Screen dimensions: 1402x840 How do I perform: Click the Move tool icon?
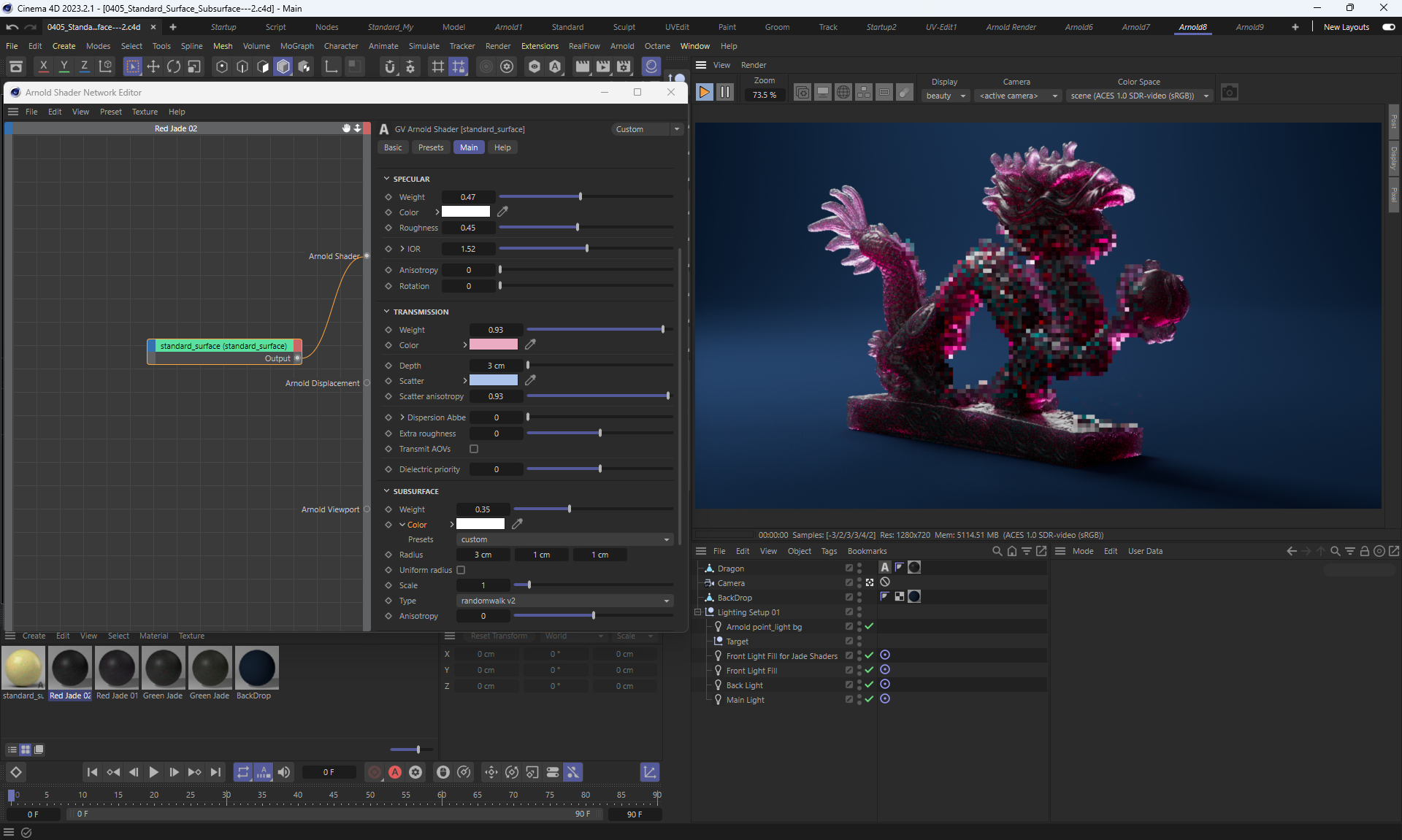click(153, 66)
